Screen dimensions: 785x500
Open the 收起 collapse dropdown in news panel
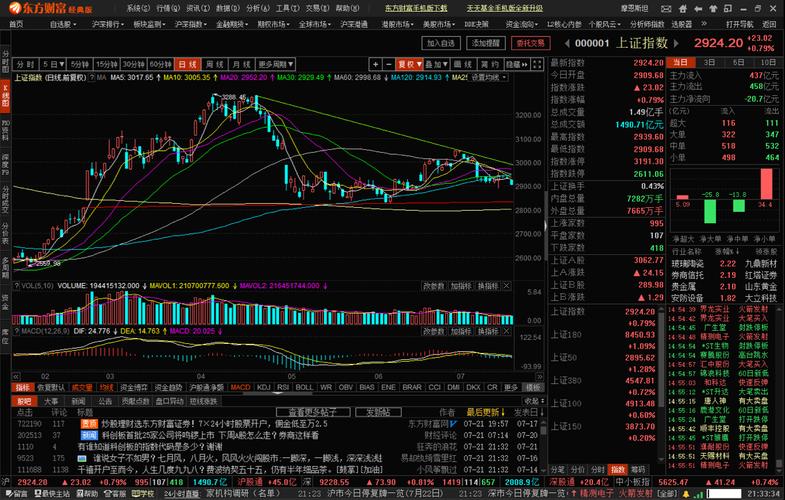click(x=534, y=401)
